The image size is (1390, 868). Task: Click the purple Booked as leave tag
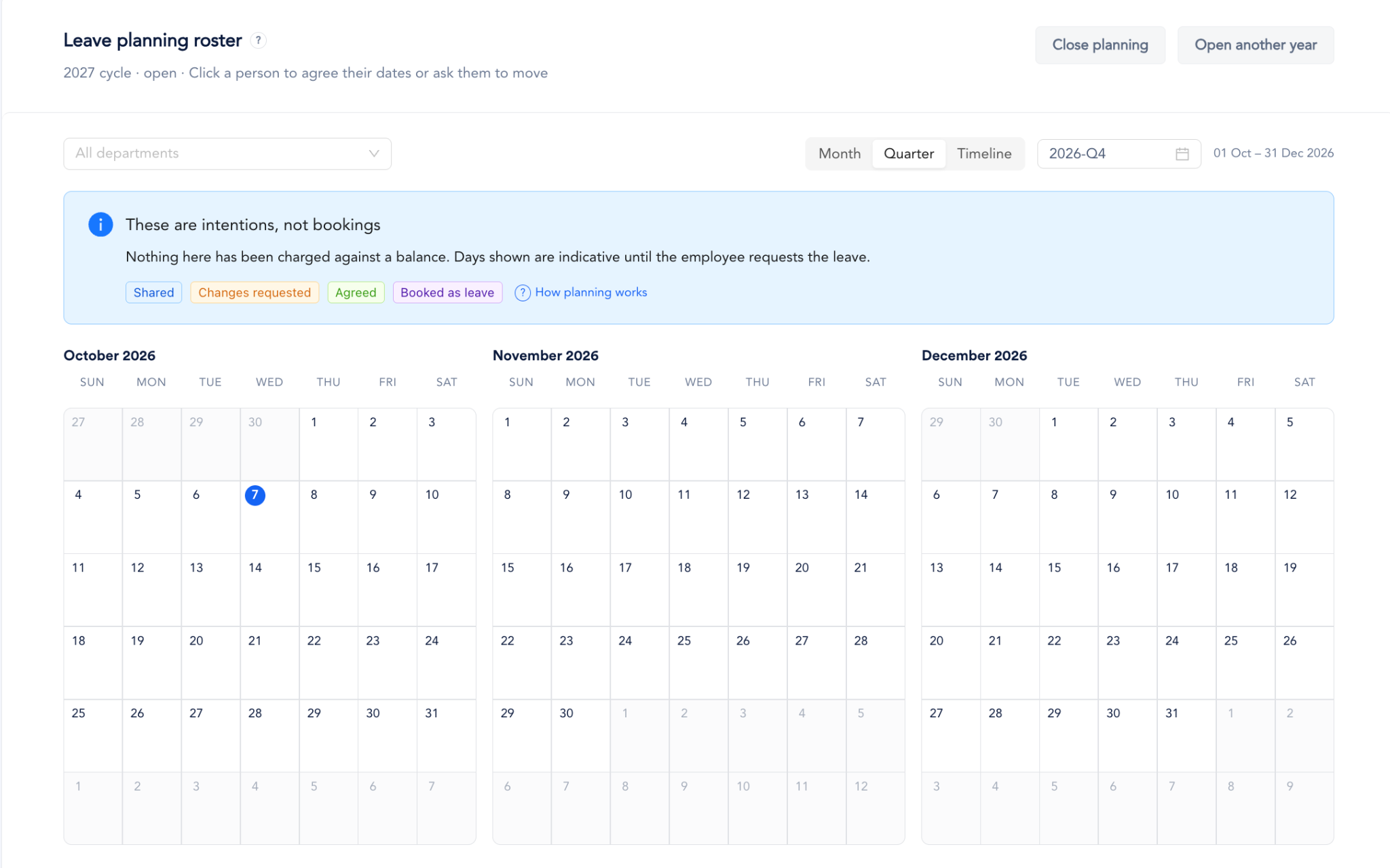[447, 293]
